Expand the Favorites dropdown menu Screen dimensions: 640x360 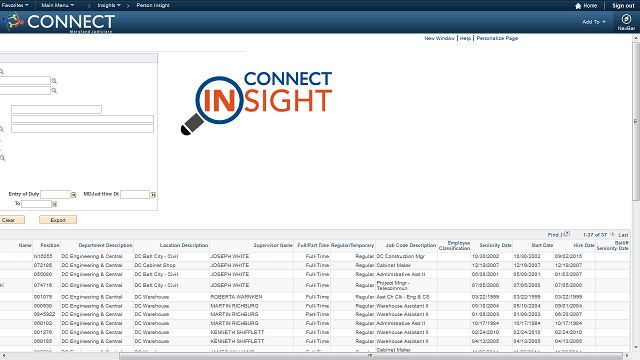point(15,5)
